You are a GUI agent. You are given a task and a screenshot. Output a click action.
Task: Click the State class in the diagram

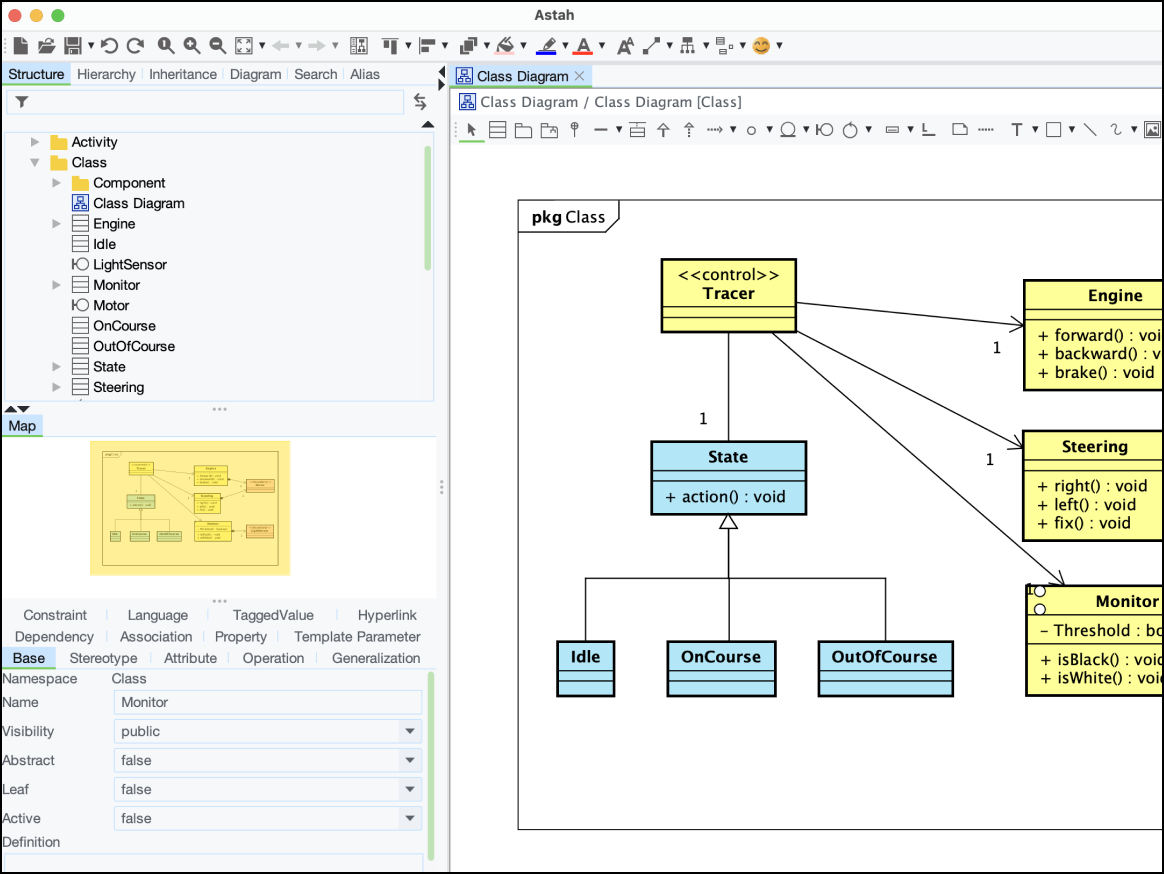[x=728, y=478]
